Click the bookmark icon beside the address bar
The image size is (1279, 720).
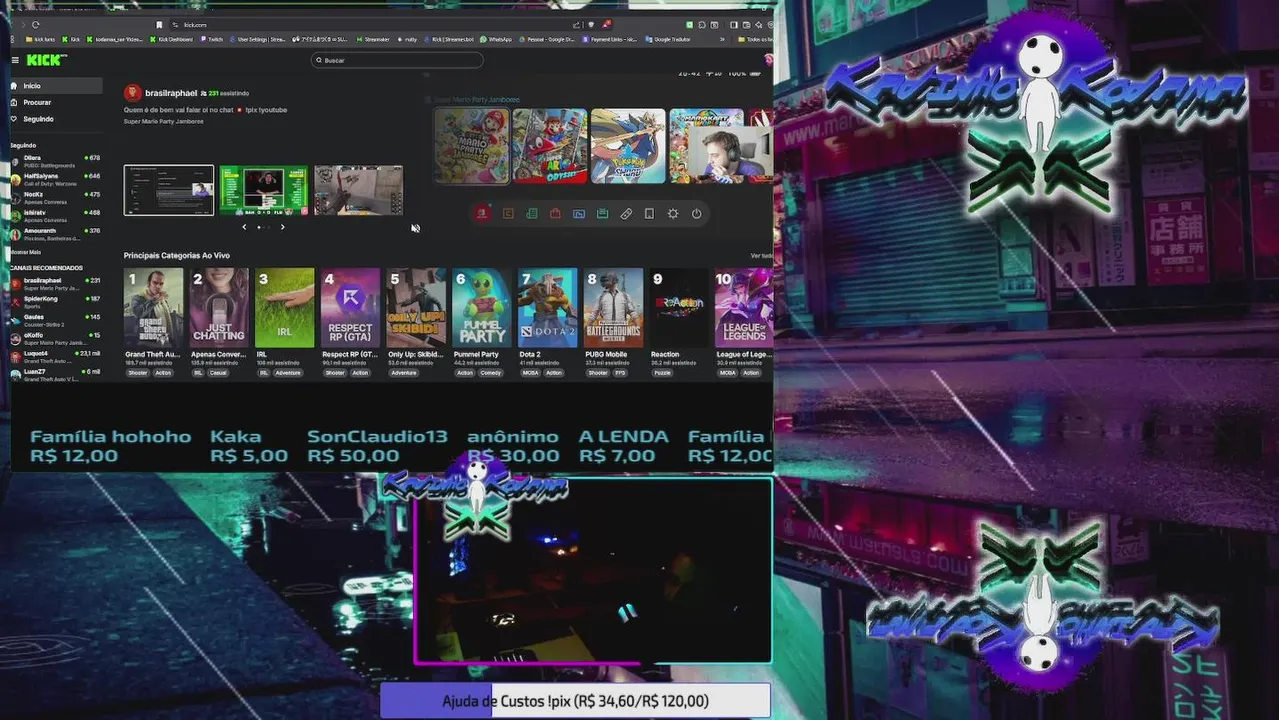point(159,24)
